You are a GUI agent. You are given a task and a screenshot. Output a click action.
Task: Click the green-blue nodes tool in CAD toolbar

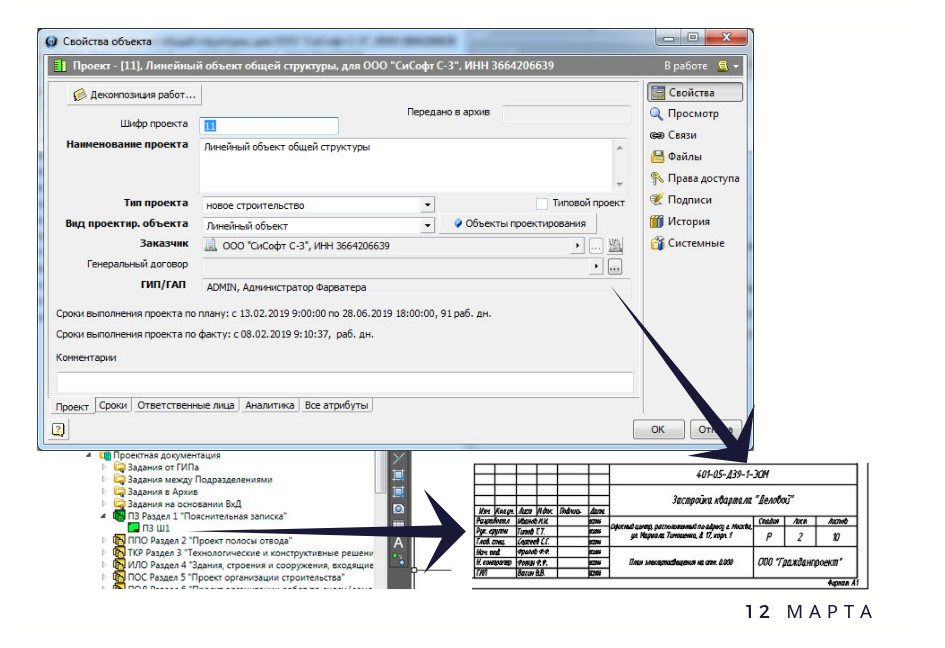tap(398, 559)
